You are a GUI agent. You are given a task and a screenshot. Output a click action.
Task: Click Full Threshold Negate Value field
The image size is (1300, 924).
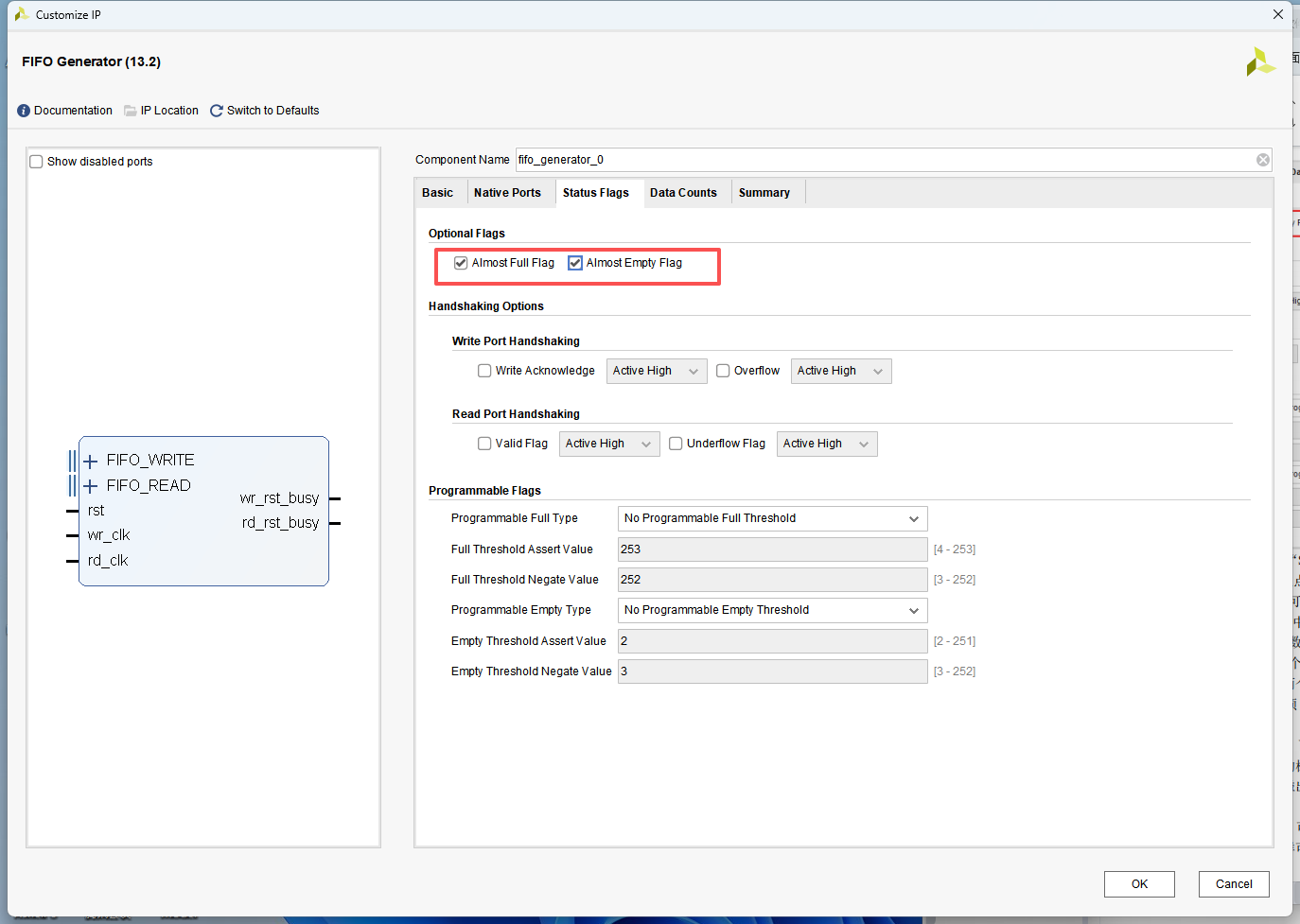pyautogui.click(x=772, y=580)
